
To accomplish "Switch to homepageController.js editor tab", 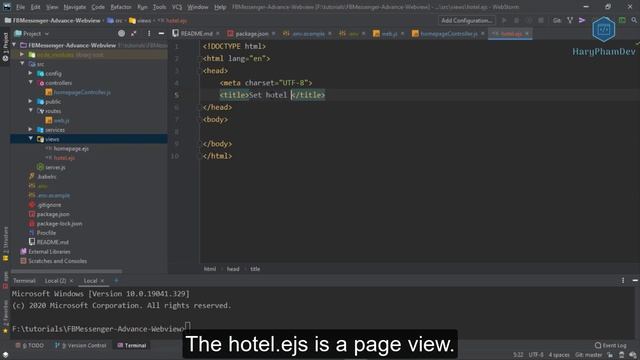I will tap(448, 33).
